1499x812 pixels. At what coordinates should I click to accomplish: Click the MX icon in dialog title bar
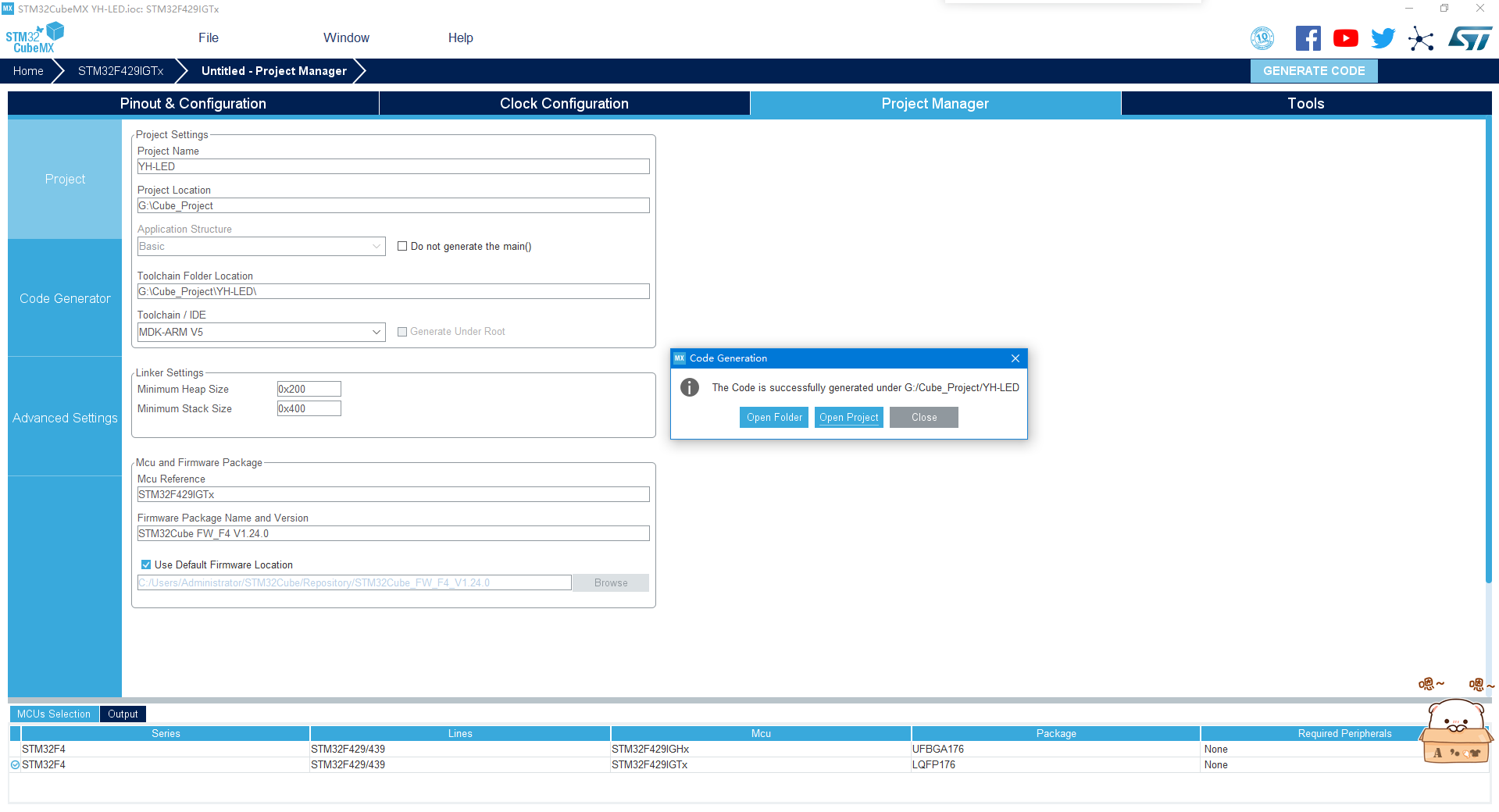click(680, 358)
